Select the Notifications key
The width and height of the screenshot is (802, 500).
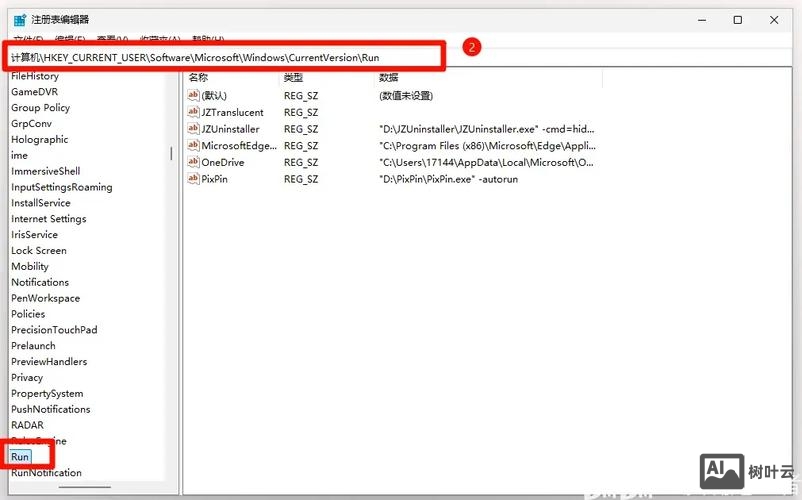40,282
